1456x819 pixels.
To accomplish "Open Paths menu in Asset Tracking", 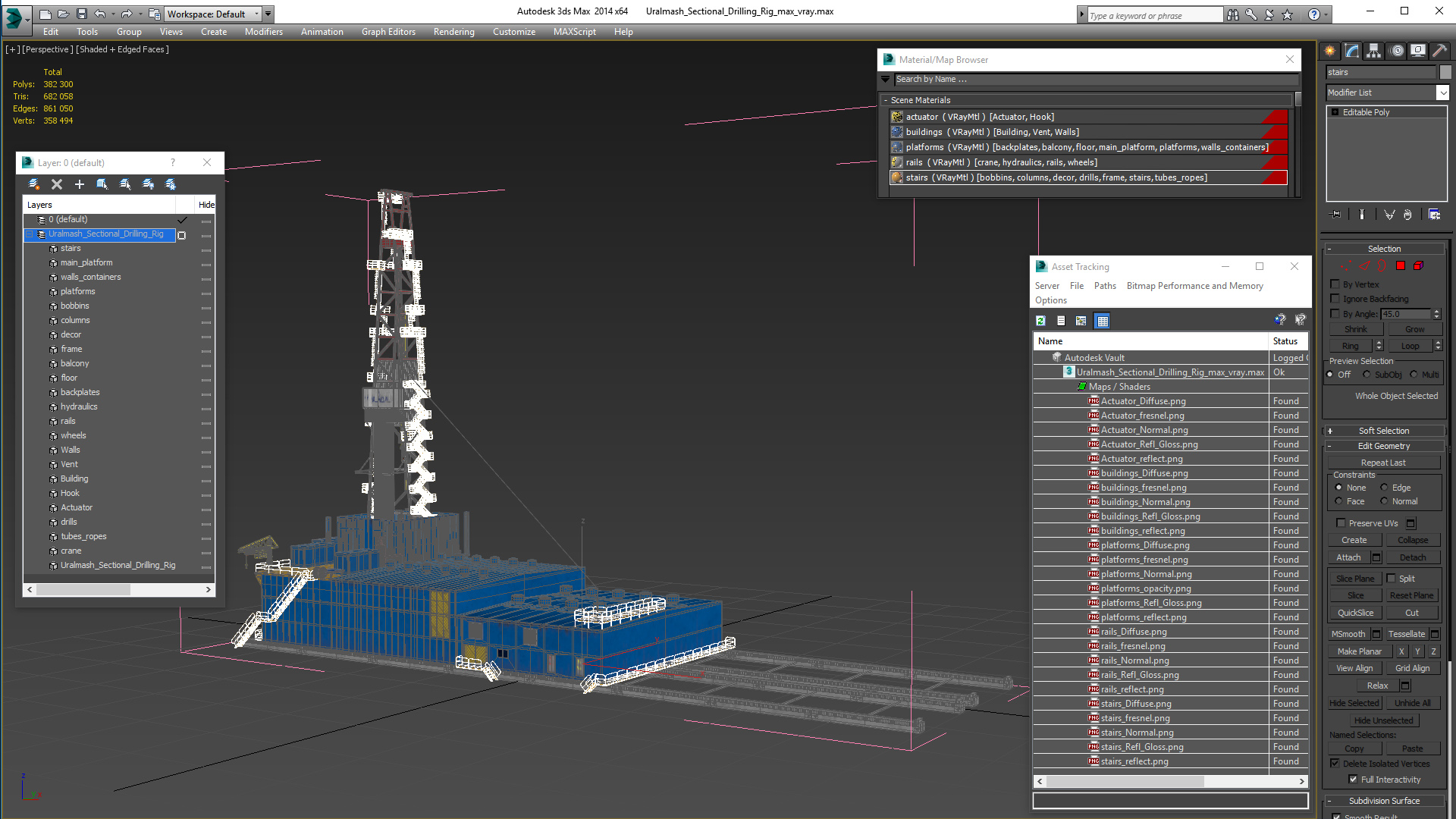I will click(1105, 286).
